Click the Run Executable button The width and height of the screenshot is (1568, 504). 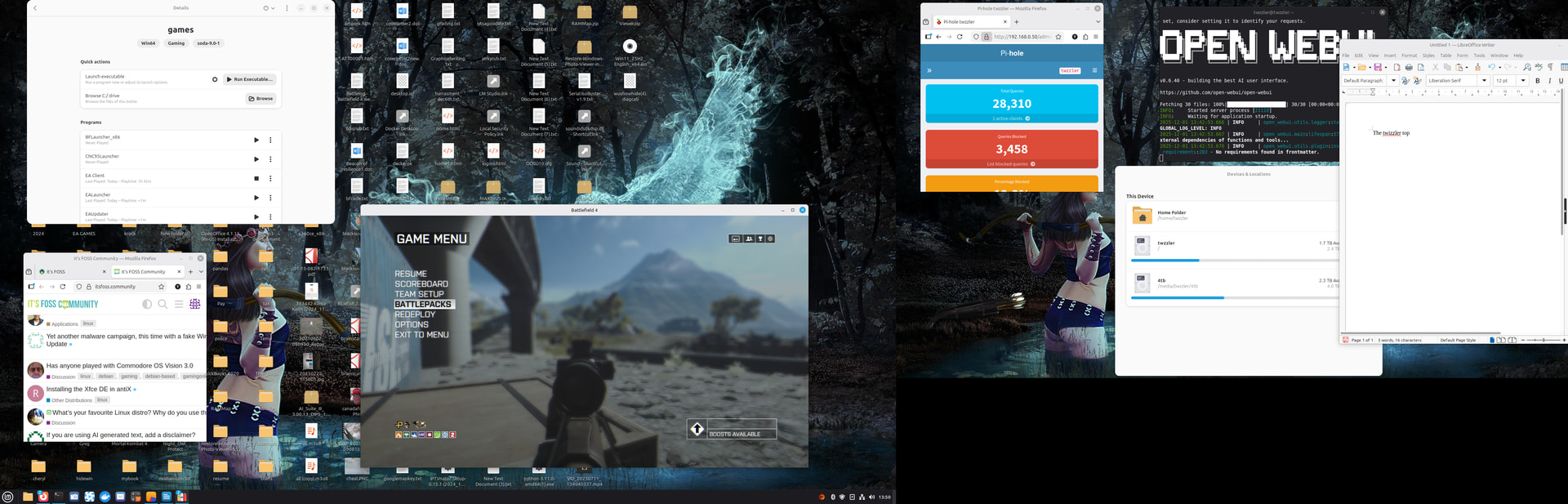[x=249, y=79]
